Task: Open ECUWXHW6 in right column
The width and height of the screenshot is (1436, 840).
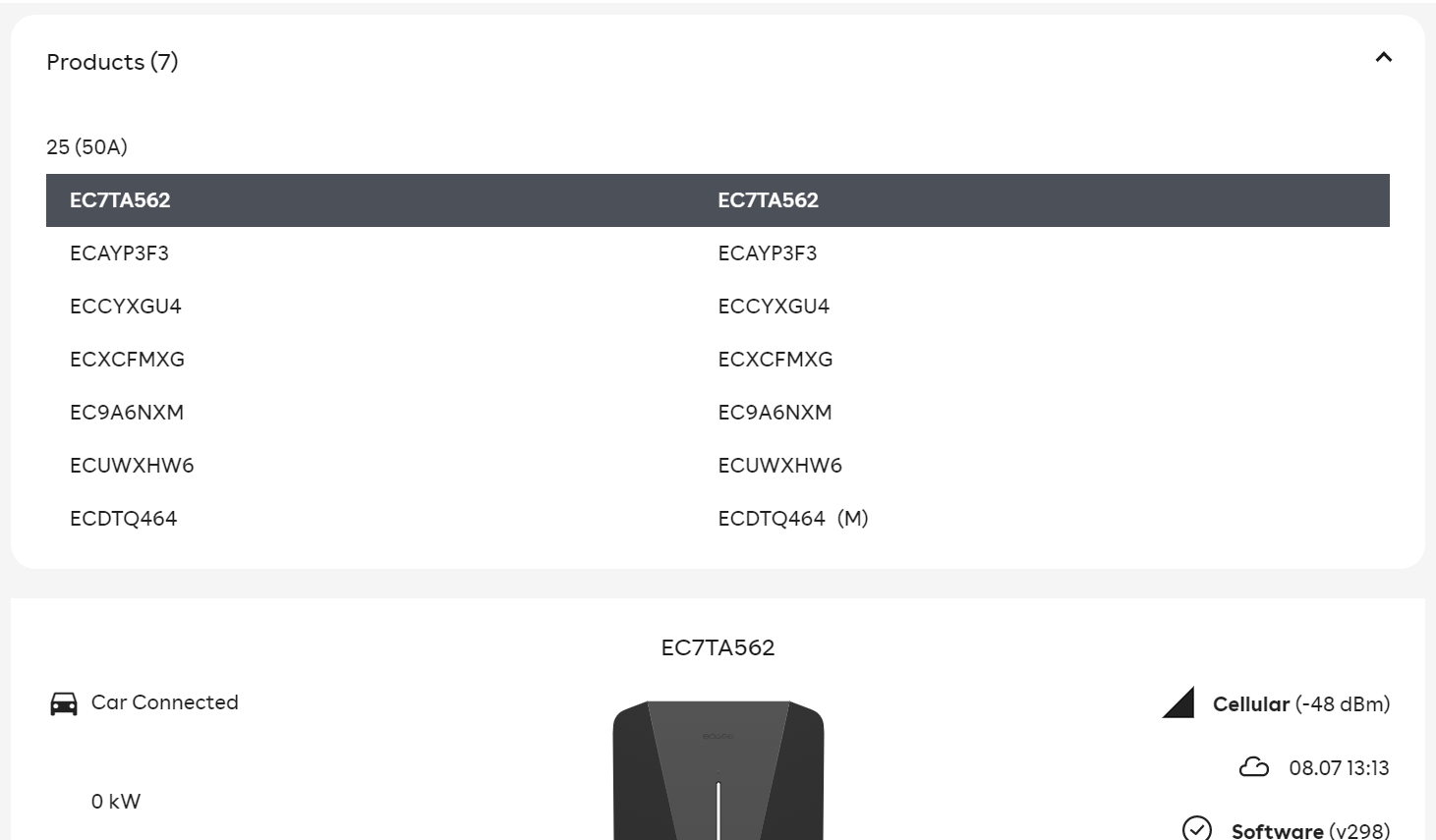Action: pos(779,466)
